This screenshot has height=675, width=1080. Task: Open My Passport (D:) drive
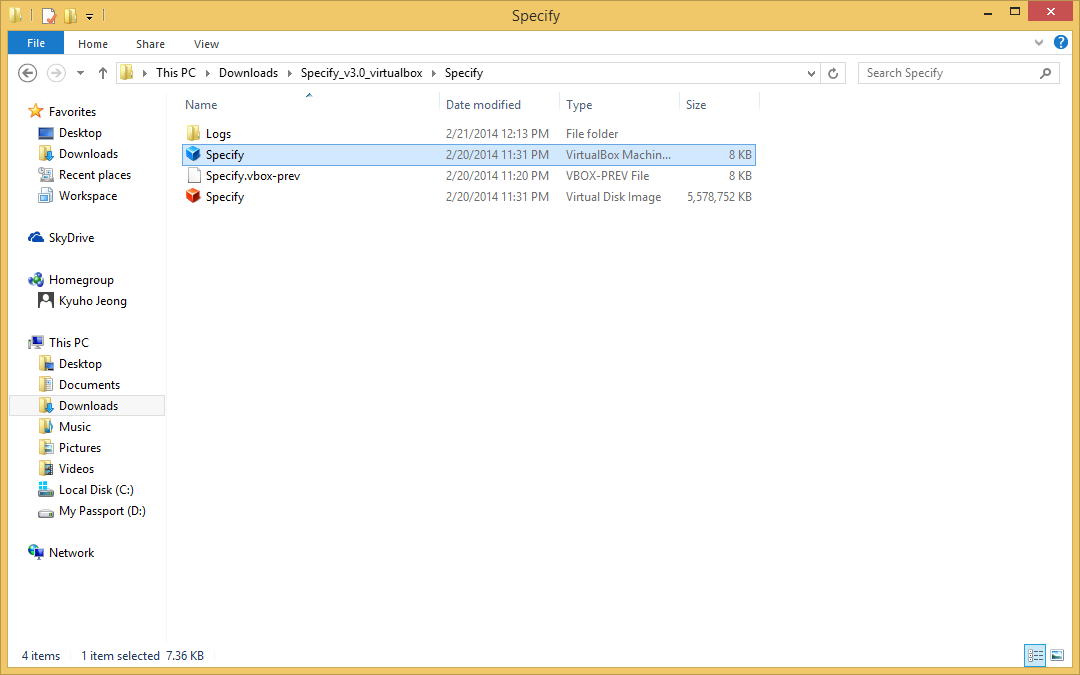coord(102,511)
